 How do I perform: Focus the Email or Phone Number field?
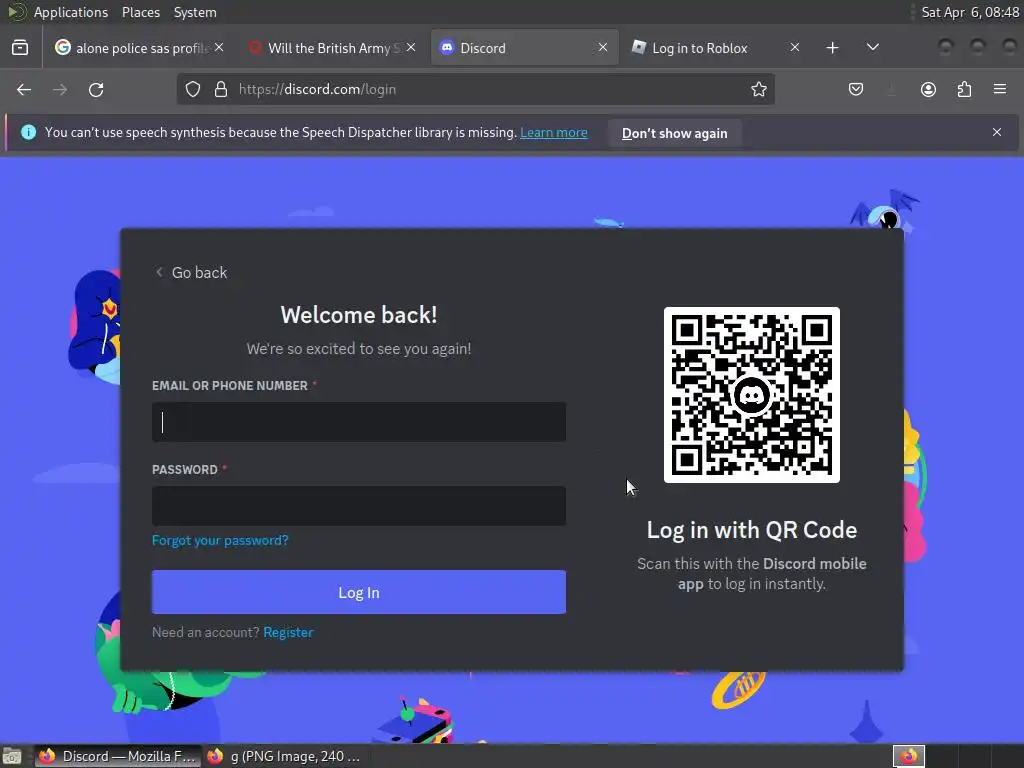click(359, 422)
